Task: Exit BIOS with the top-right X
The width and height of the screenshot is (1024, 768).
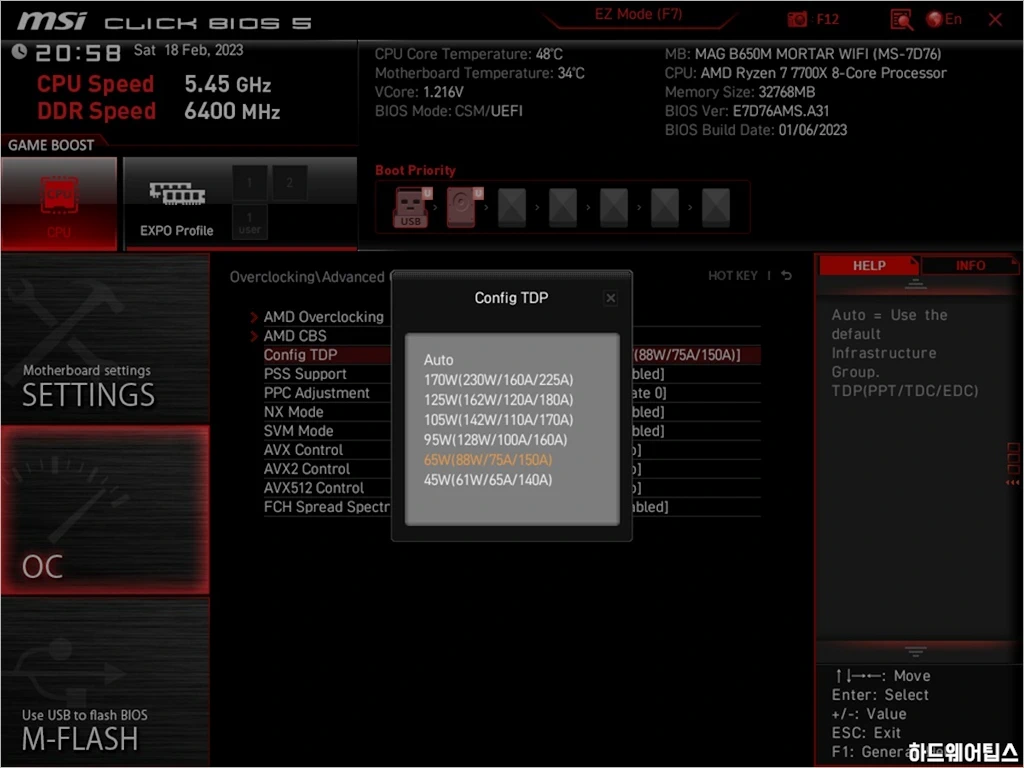Action: [x=995, y=20]
